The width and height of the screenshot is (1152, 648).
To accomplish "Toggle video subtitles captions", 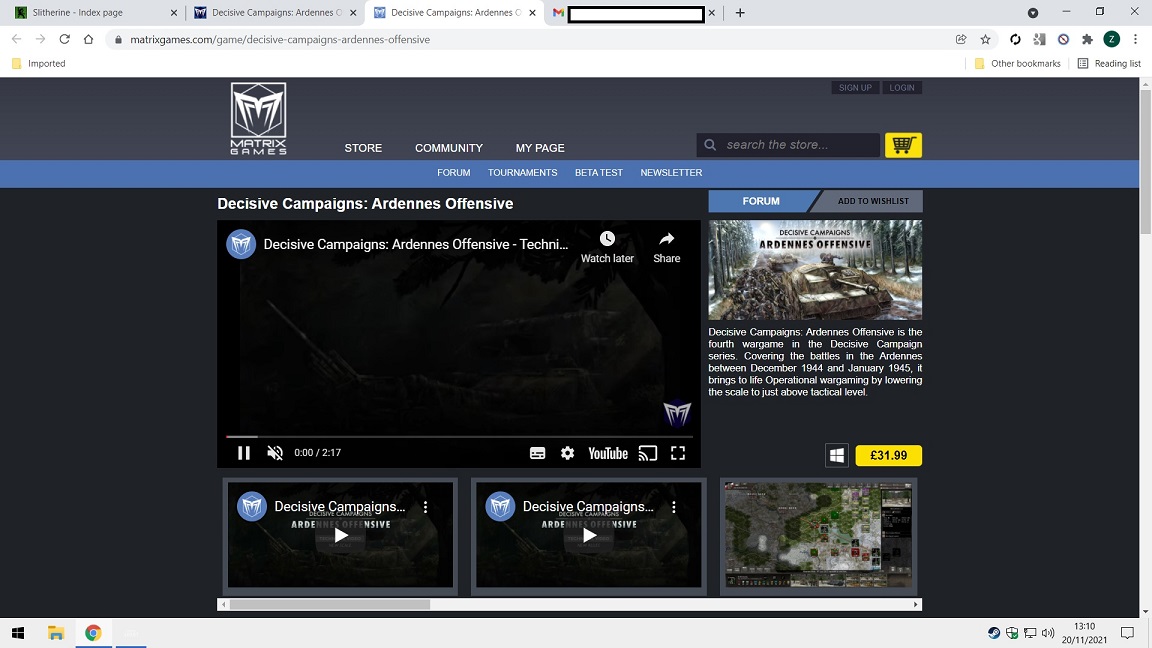I will (537, 453).
